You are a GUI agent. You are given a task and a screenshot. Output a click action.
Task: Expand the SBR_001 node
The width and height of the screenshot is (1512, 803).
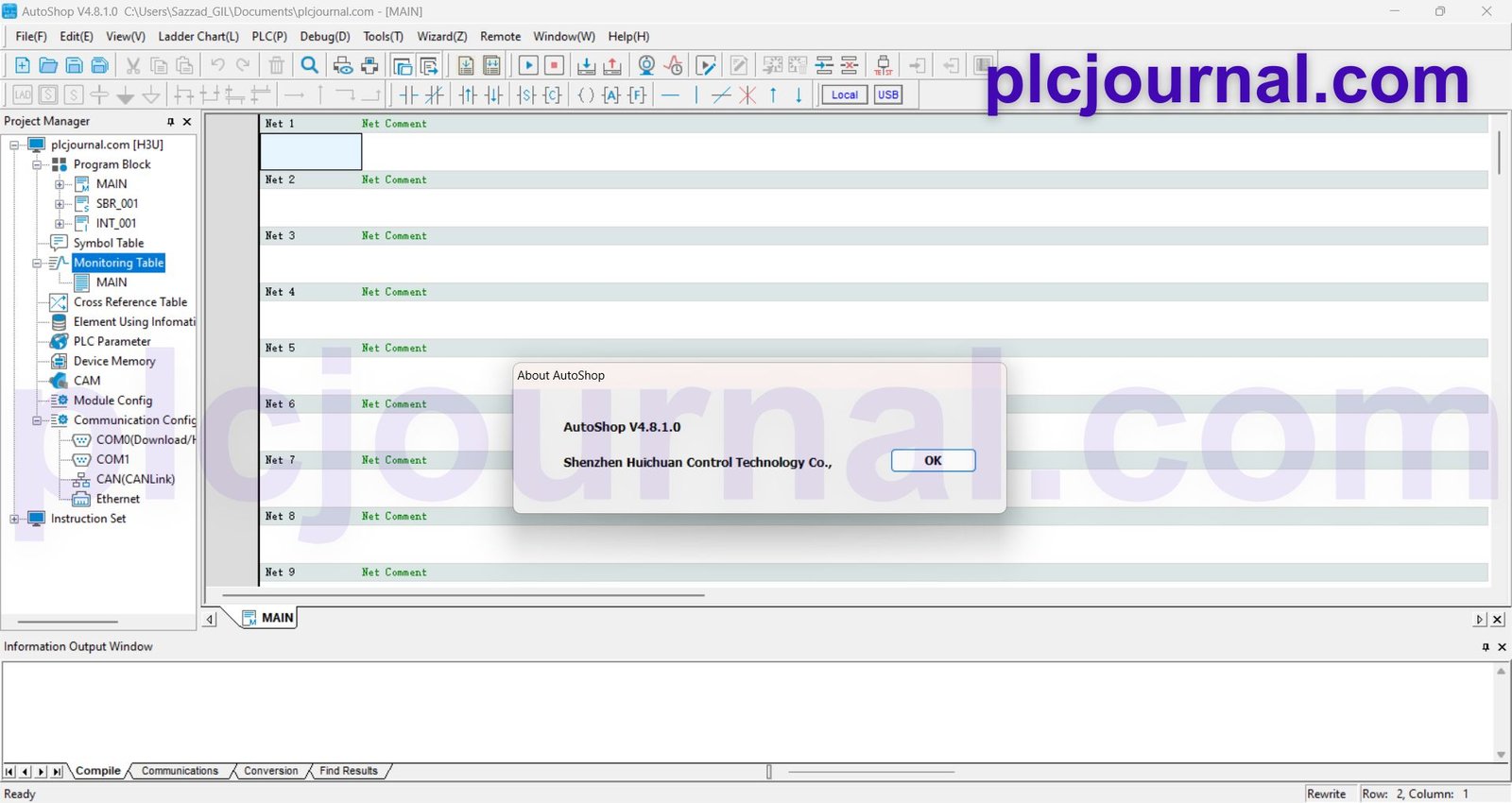[x=60, y=204]
